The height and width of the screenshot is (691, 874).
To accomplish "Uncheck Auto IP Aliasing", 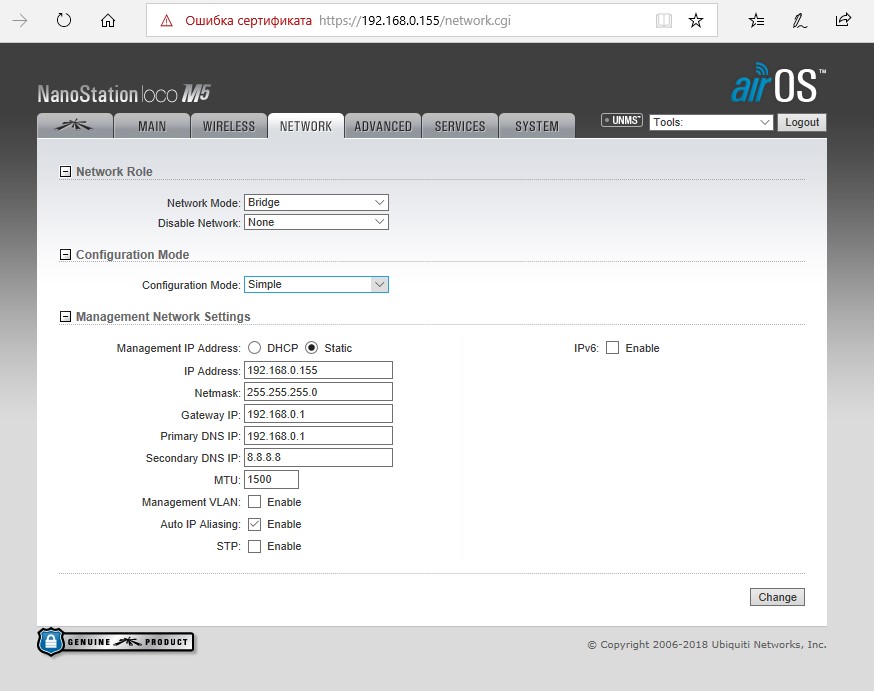I will (254, 524).
